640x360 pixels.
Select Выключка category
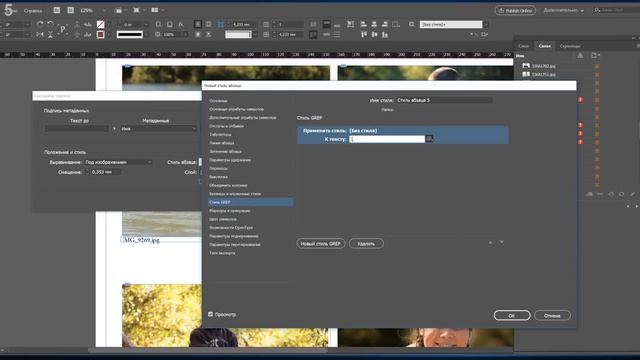tap(218, 177)
